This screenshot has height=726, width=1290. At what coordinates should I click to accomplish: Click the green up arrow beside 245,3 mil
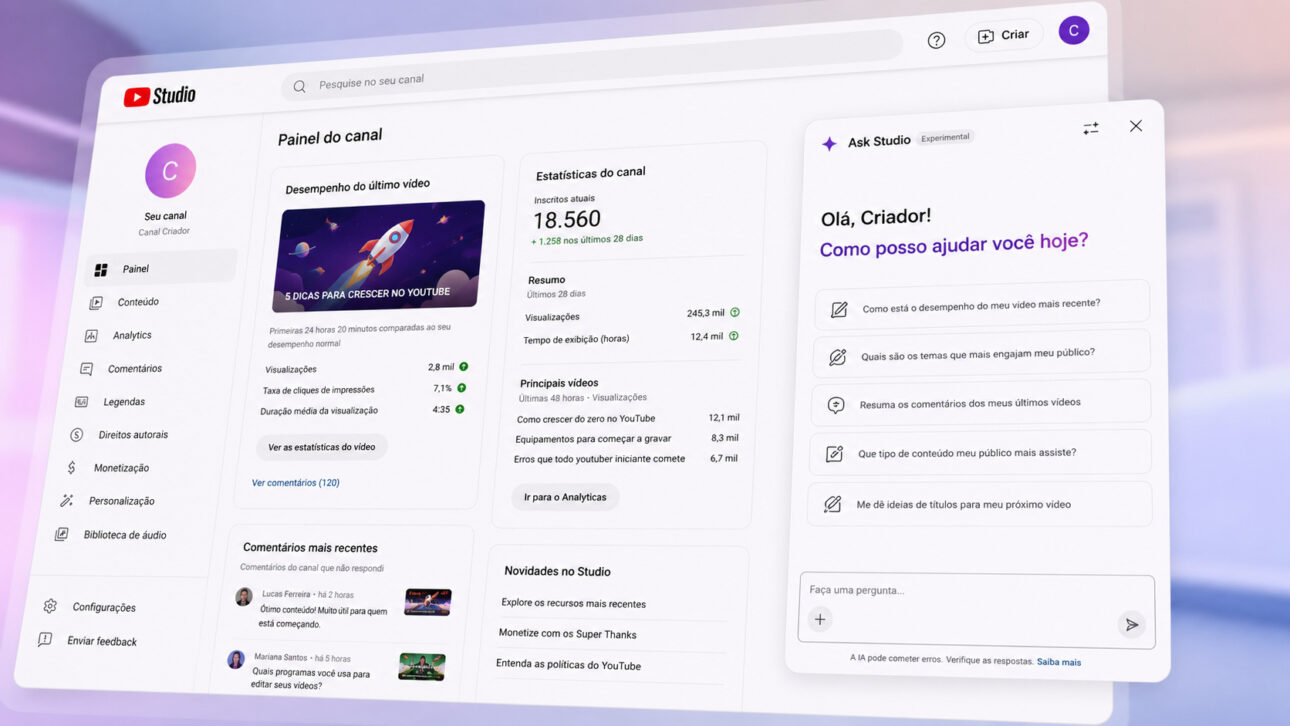click(x=735, y=312)
